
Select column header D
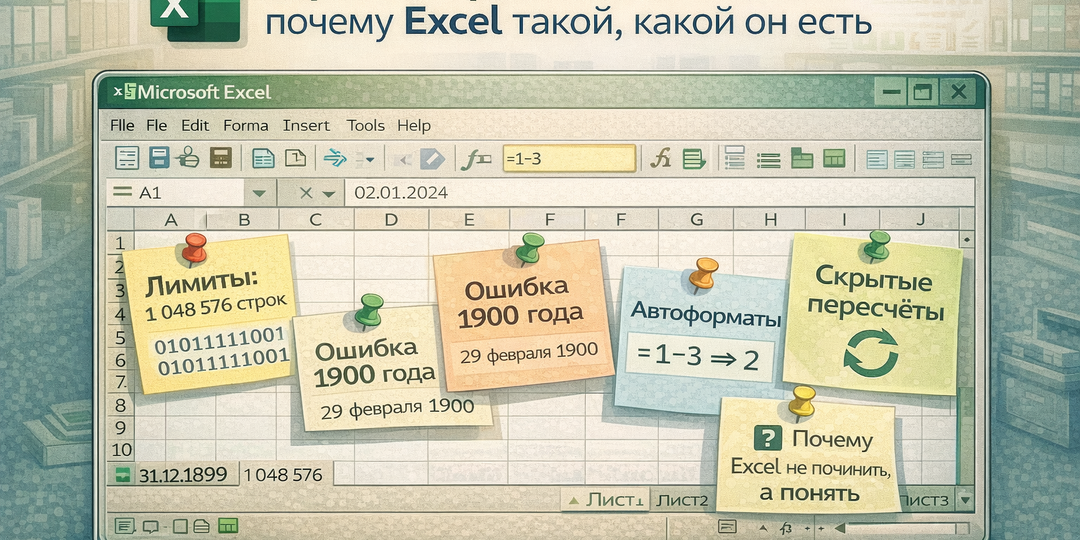[x=391, y=220]
